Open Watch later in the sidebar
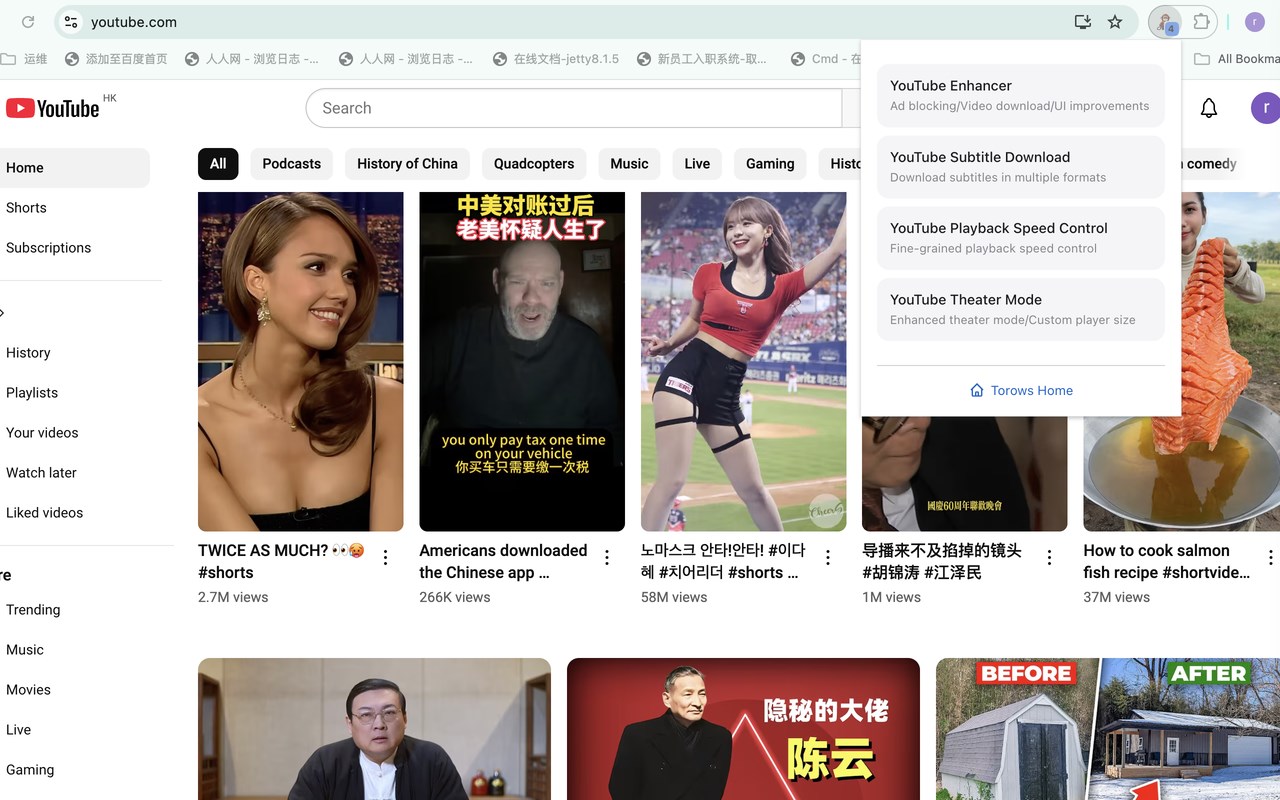This screenshot has width=1280, height=800. tap(75, 473)
